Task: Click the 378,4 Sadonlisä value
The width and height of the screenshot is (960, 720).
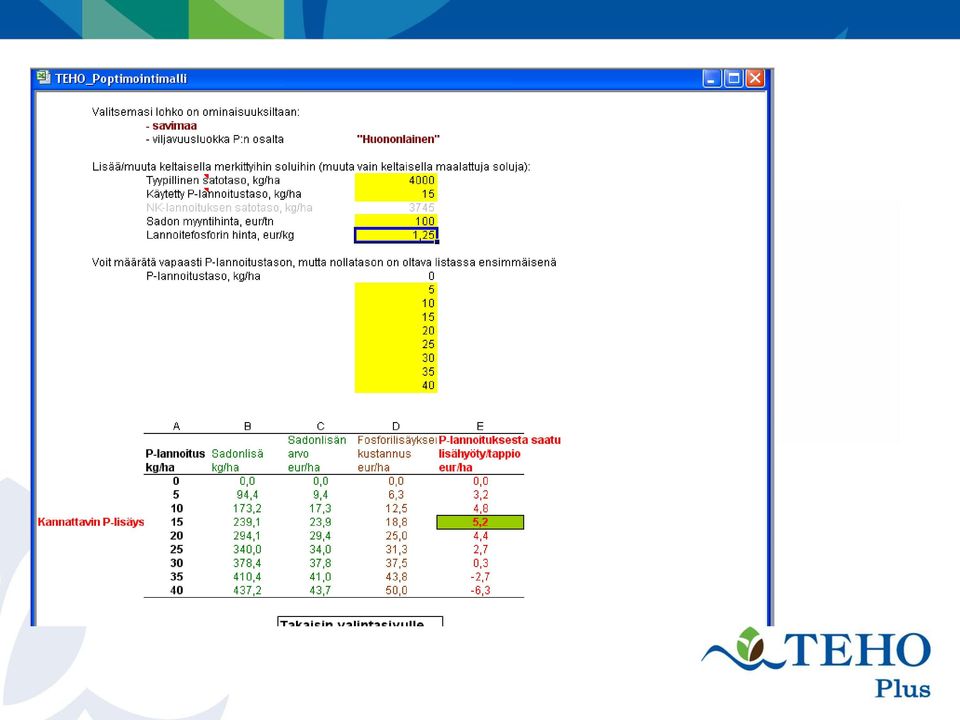Action: coord(247,563)
